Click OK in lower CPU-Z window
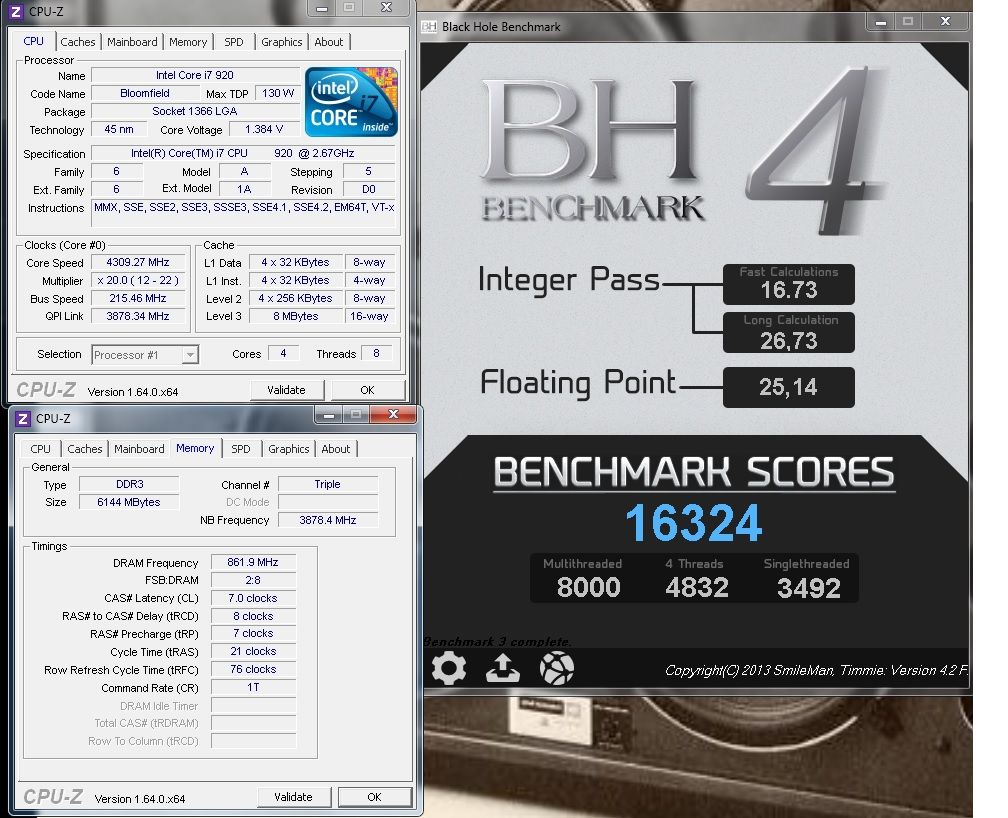1008x818 pixels. (x=374, y=797)
